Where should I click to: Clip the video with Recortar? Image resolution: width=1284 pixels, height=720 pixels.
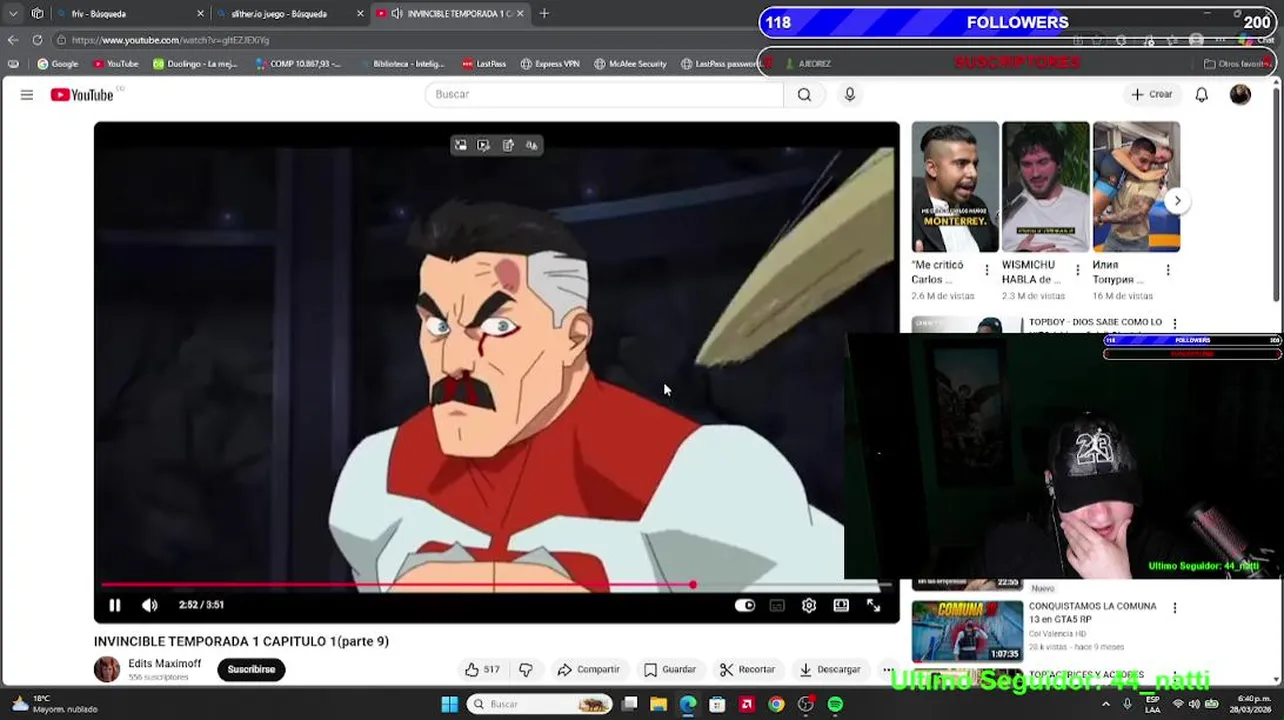pyautogui.click(x=748, y=669)
